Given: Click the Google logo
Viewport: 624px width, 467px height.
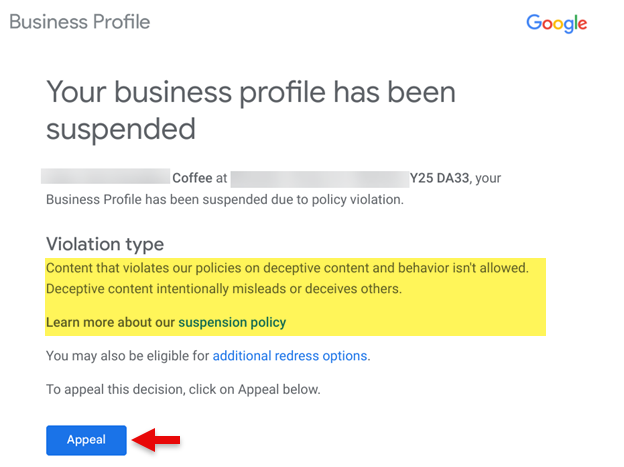Looking at the screenshot, I should coord(556,23).
